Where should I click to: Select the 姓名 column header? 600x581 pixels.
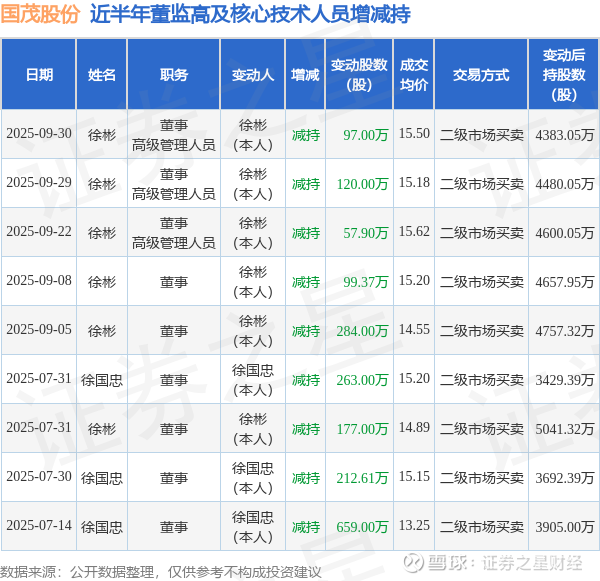tap(102, 75)
